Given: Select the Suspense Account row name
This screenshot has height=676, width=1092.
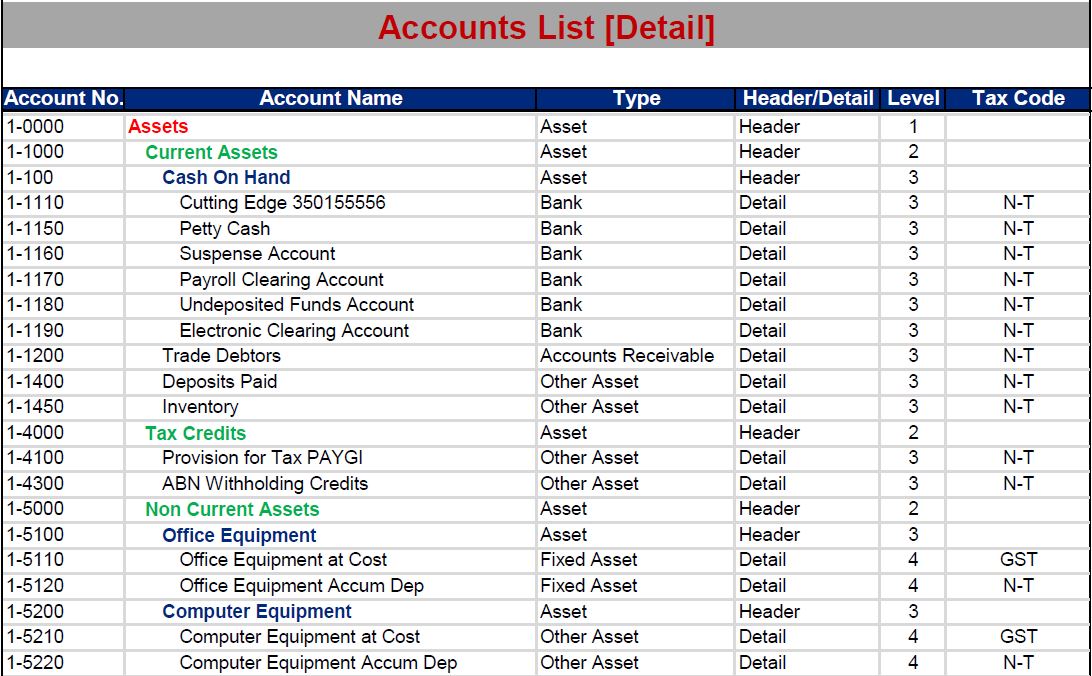Looking at the screenshot, I should point(257,253).
